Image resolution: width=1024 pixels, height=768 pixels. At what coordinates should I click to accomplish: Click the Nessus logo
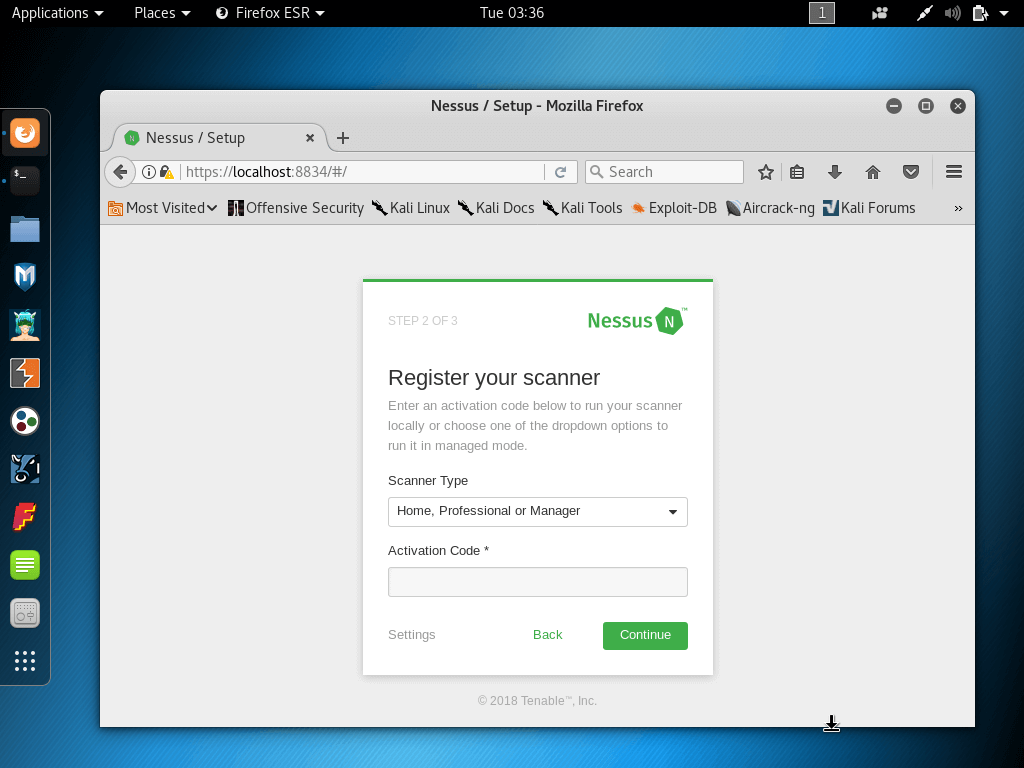coord(637,321)
